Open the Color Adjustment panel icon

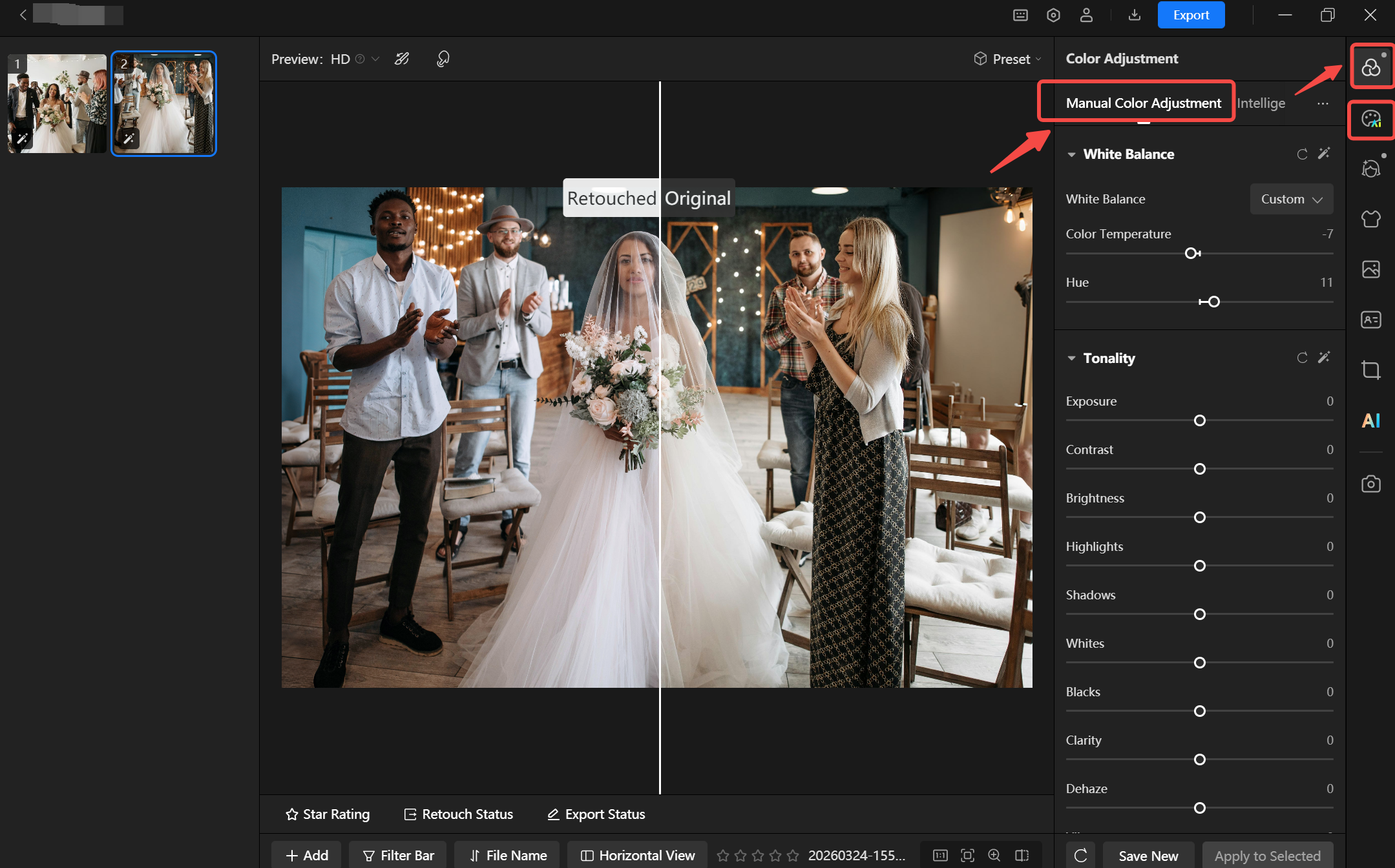click(x=1370, y=67)
